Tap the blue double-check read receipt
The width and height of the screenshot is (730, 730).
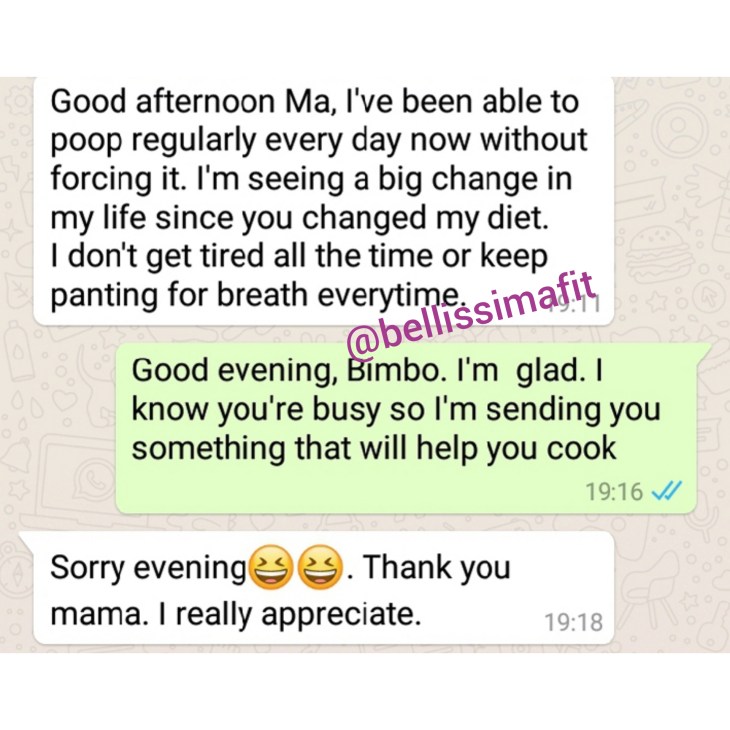667,490
